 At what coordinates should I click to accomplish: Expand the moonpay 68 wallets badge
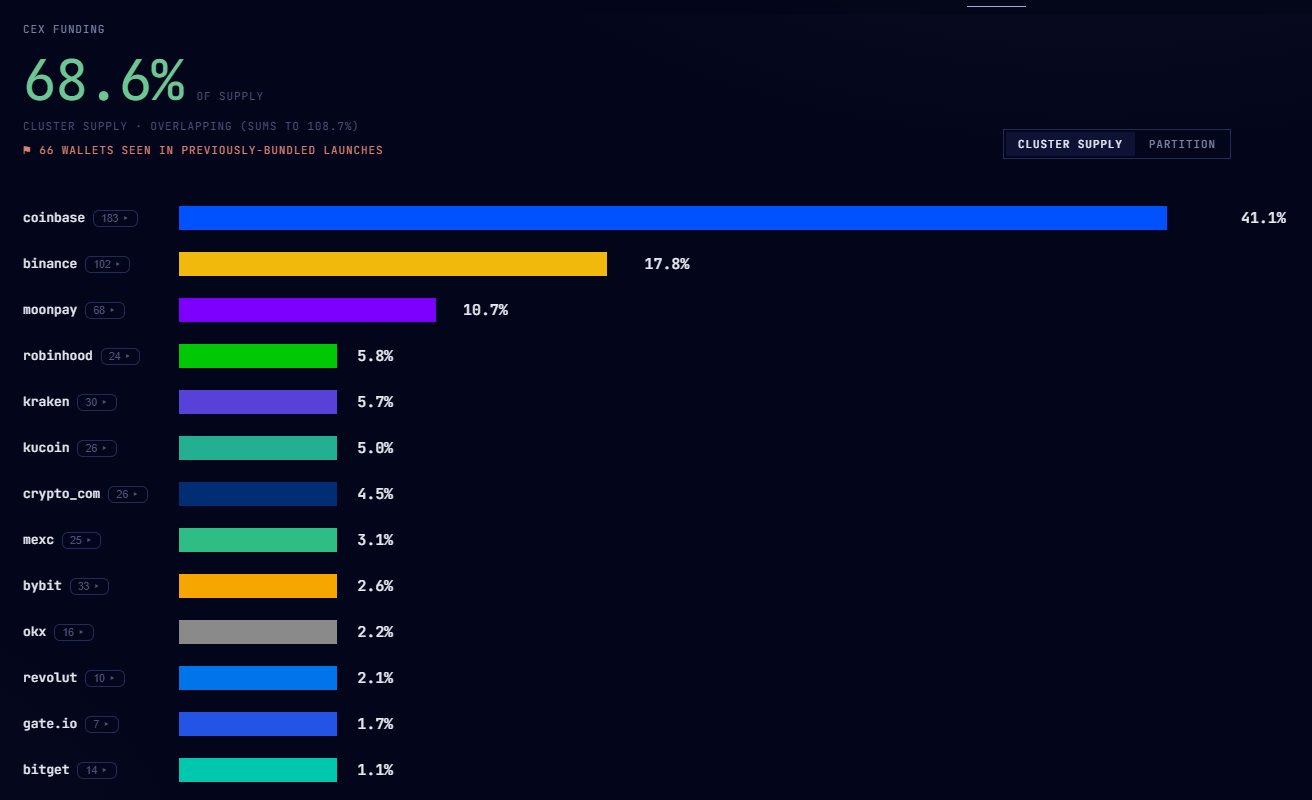click(105, 310)
